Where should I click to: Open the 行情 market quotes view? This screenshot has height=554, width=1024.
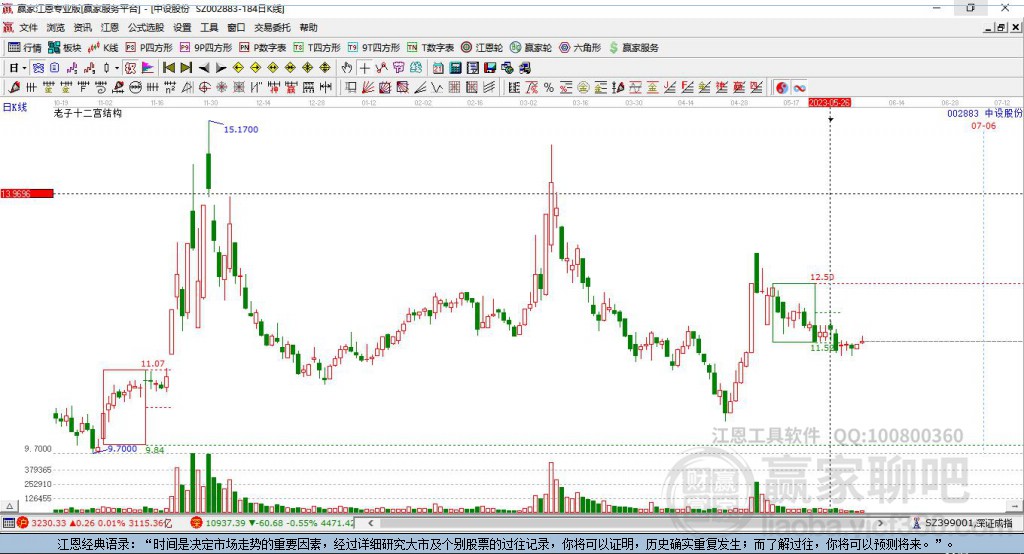24,48
